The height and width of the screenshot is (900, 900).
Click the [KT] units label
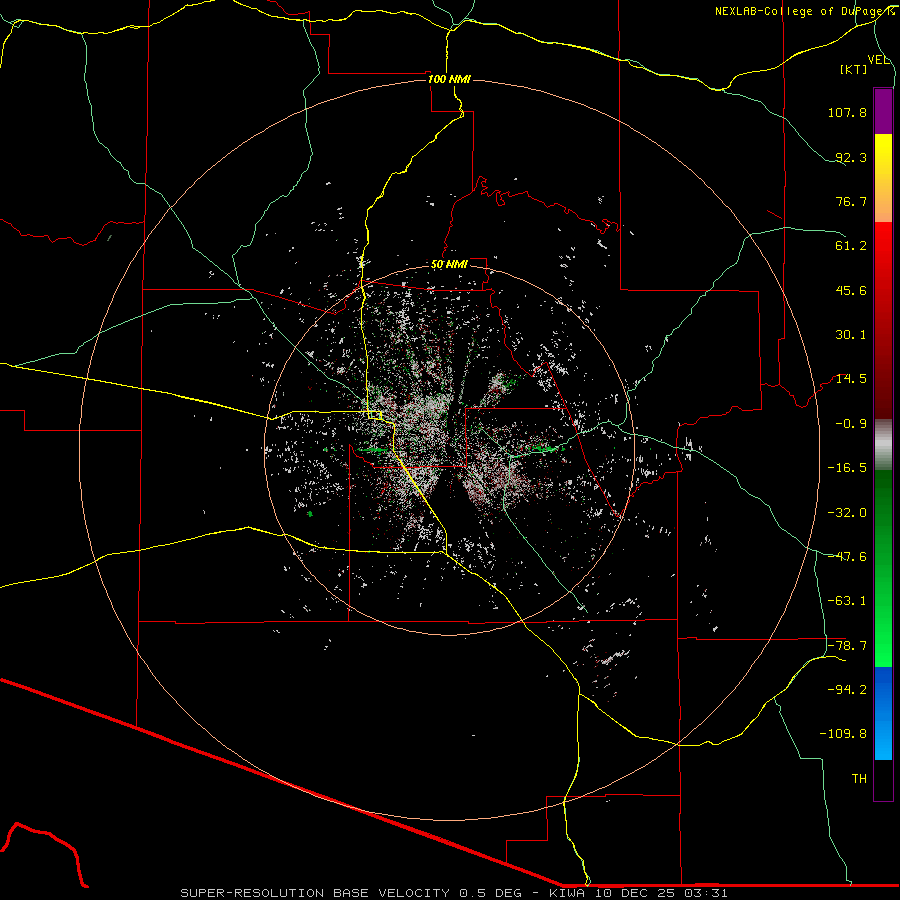(x=854, y=69)
